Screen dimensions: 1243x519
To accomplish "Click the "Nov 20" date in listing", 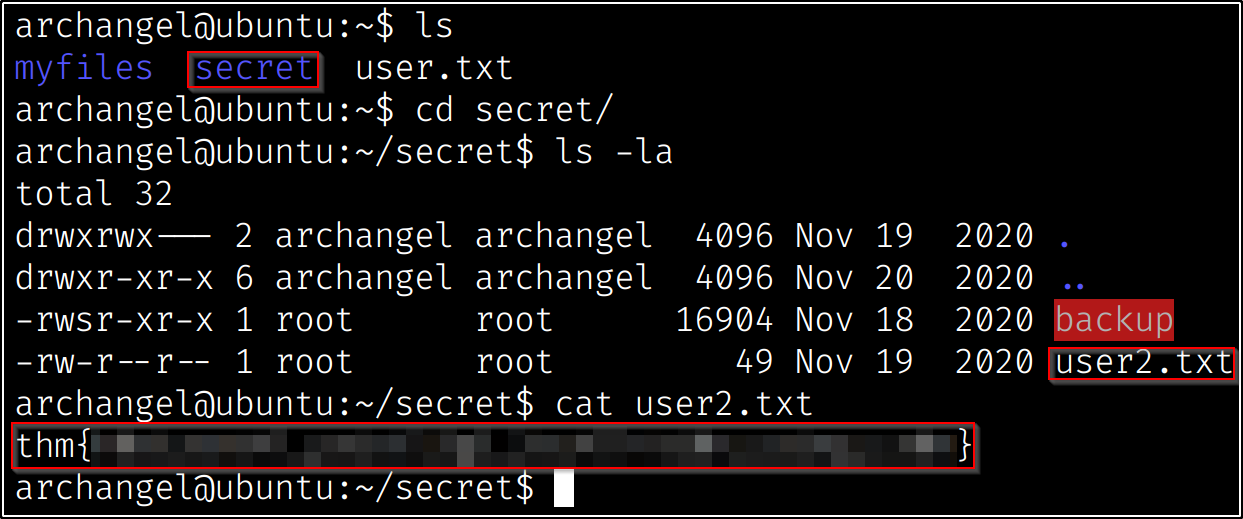I will [x=854, y=278].
